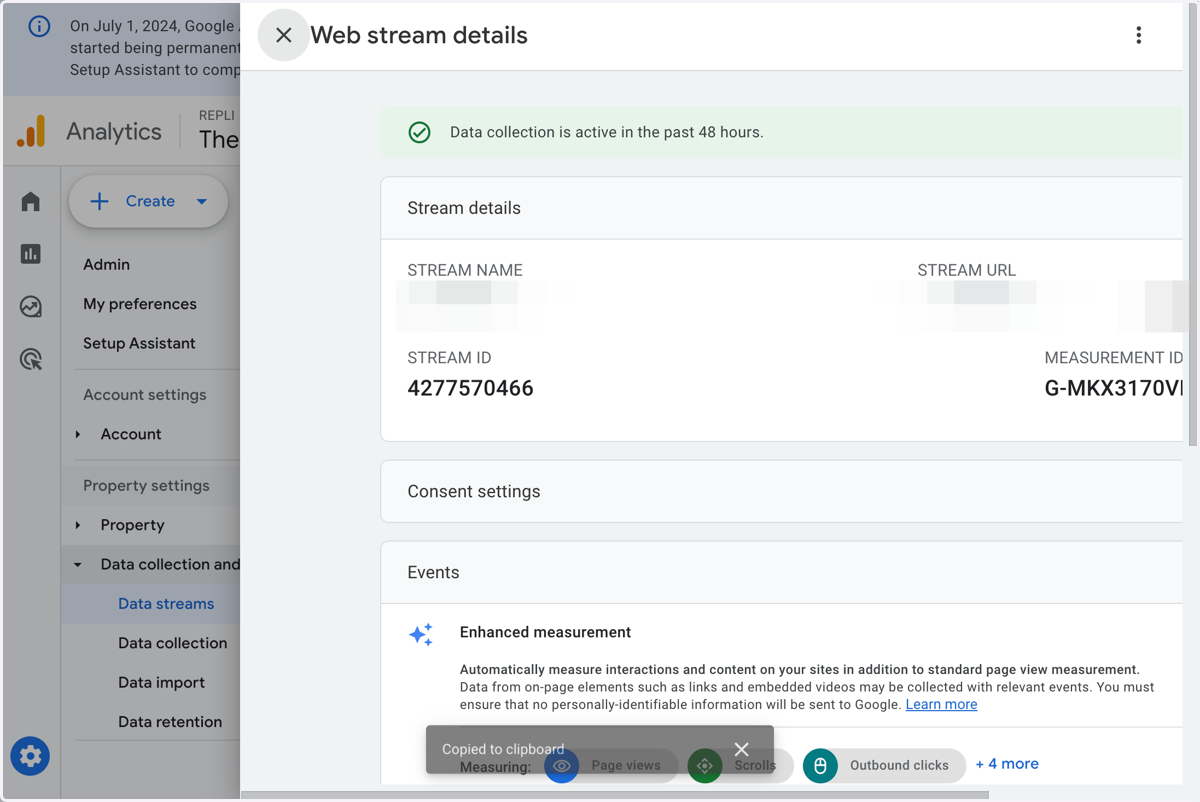Open Data retention settings
Image resolution: width=1200 pixels, height=802 pixels.
[170, 721]
